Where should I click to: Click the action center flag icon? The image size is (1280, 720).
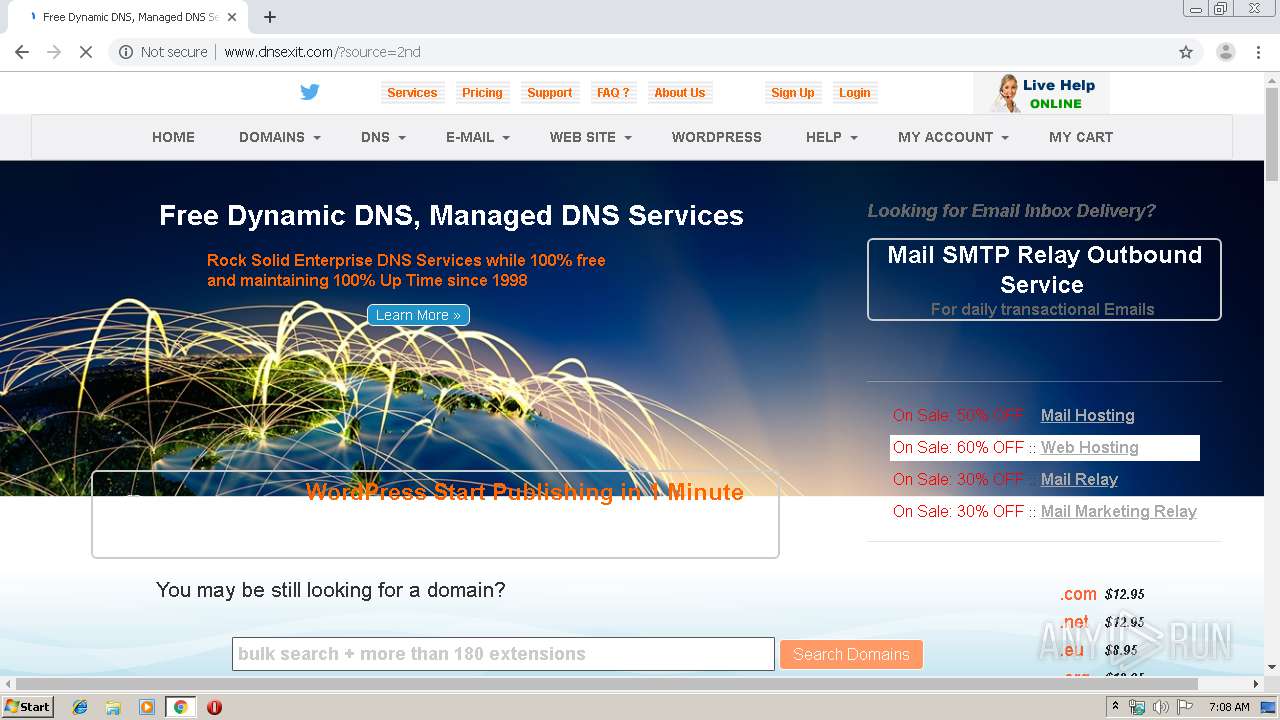(1184, 707)
